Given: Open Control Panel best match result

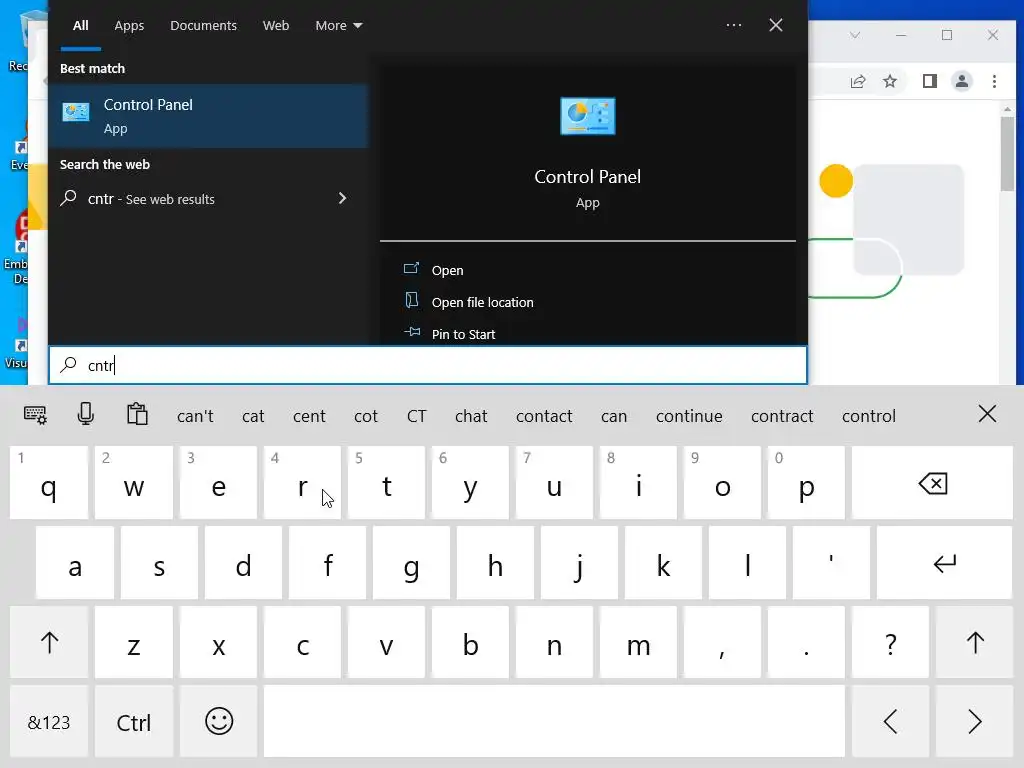Looking at the screenshot, I should tap(209, 116).
